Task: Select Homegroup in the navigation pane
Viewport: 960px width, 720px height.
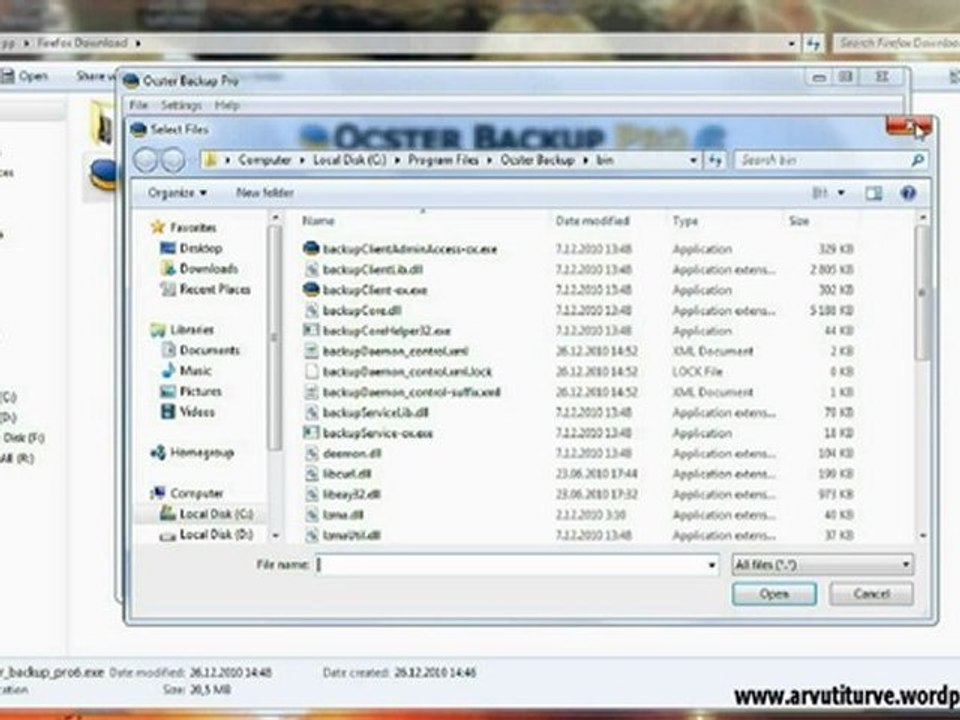Action: tap(202, 452)
